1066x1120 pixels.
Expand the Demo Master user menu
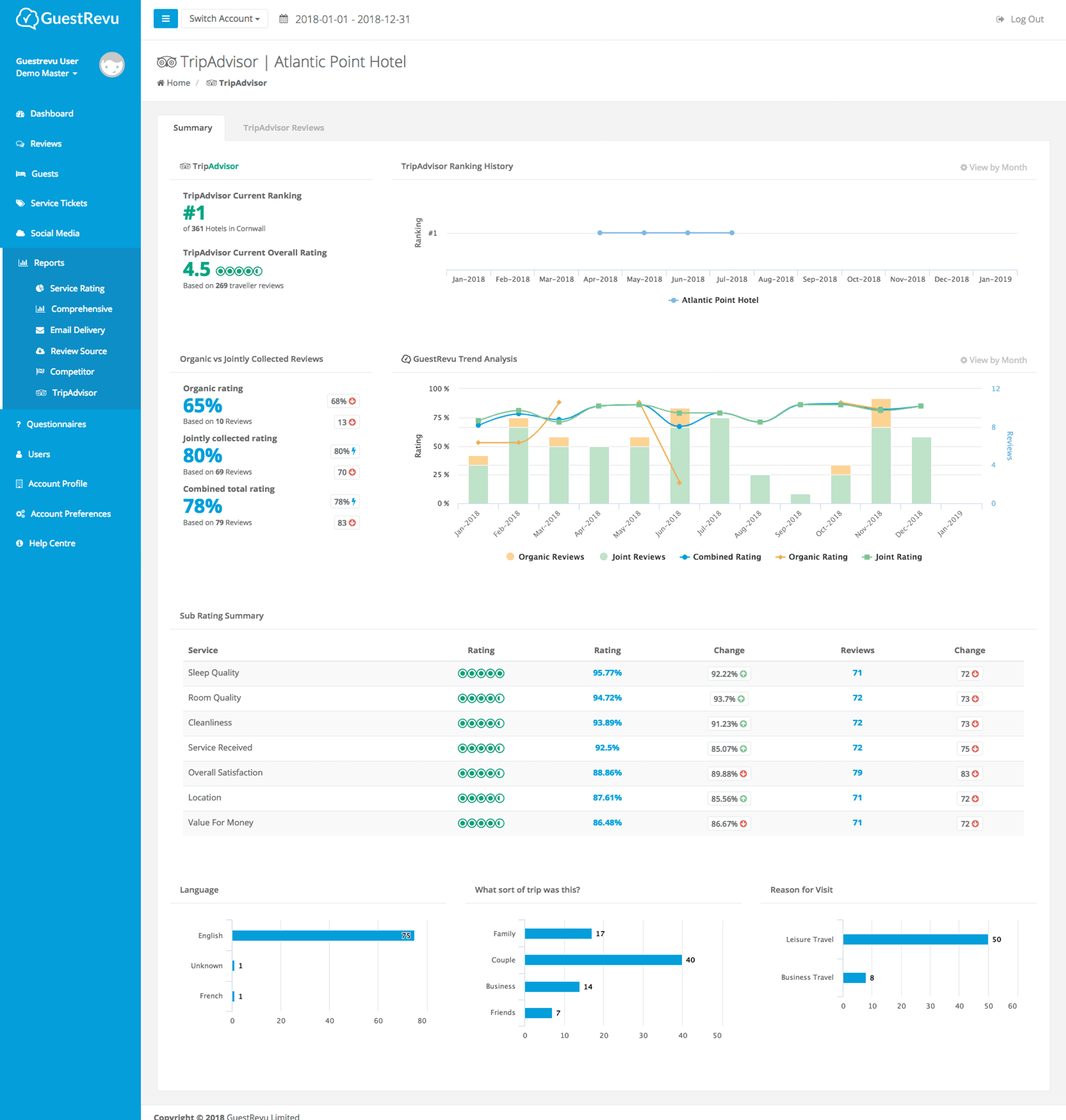pos(46,73)
